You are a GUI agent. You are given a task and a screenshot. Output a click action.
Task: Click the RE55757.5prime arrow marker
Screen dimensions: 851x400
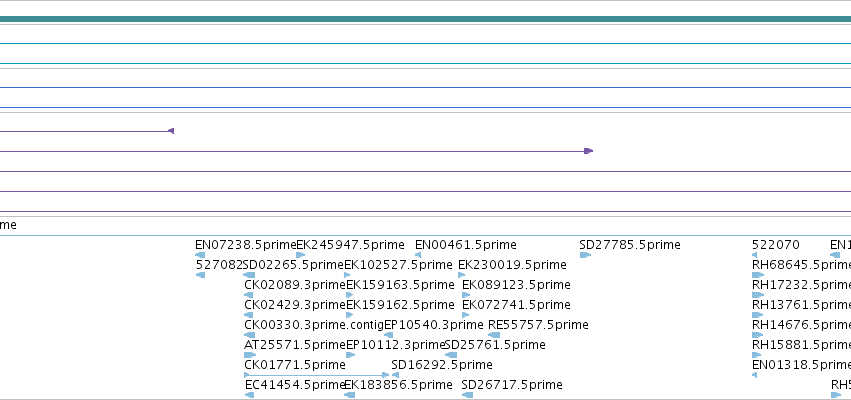pos(494,335)
